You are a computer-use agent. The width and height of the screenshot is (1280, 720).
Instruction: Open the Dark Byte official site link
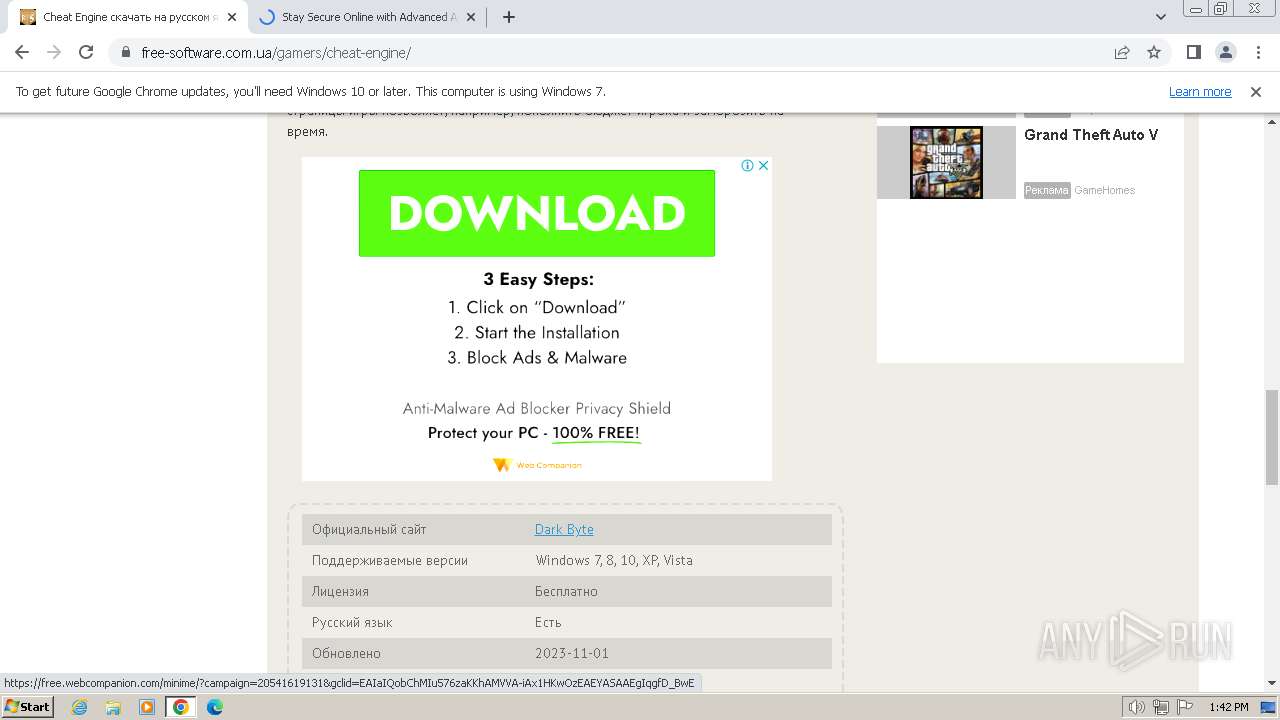click(x=564, y=529)
